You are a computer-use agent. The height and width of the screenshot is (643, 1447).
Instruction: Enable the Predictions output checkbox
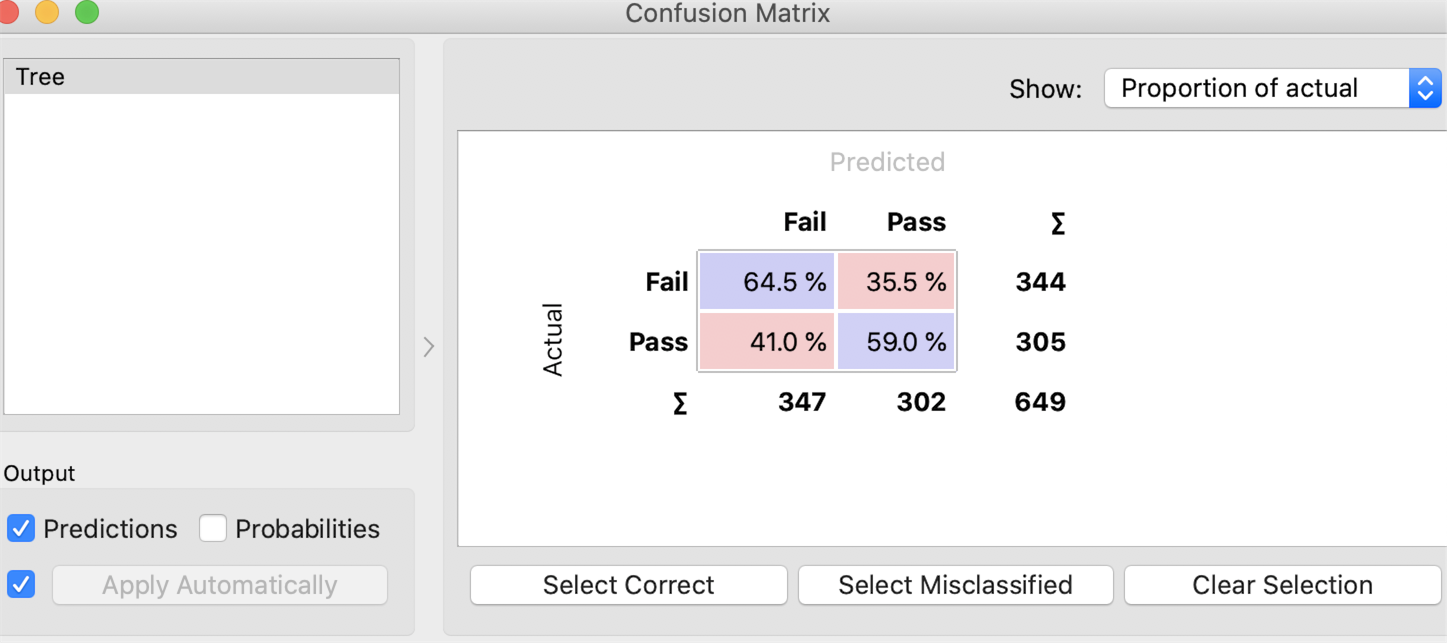click(21, 528)
